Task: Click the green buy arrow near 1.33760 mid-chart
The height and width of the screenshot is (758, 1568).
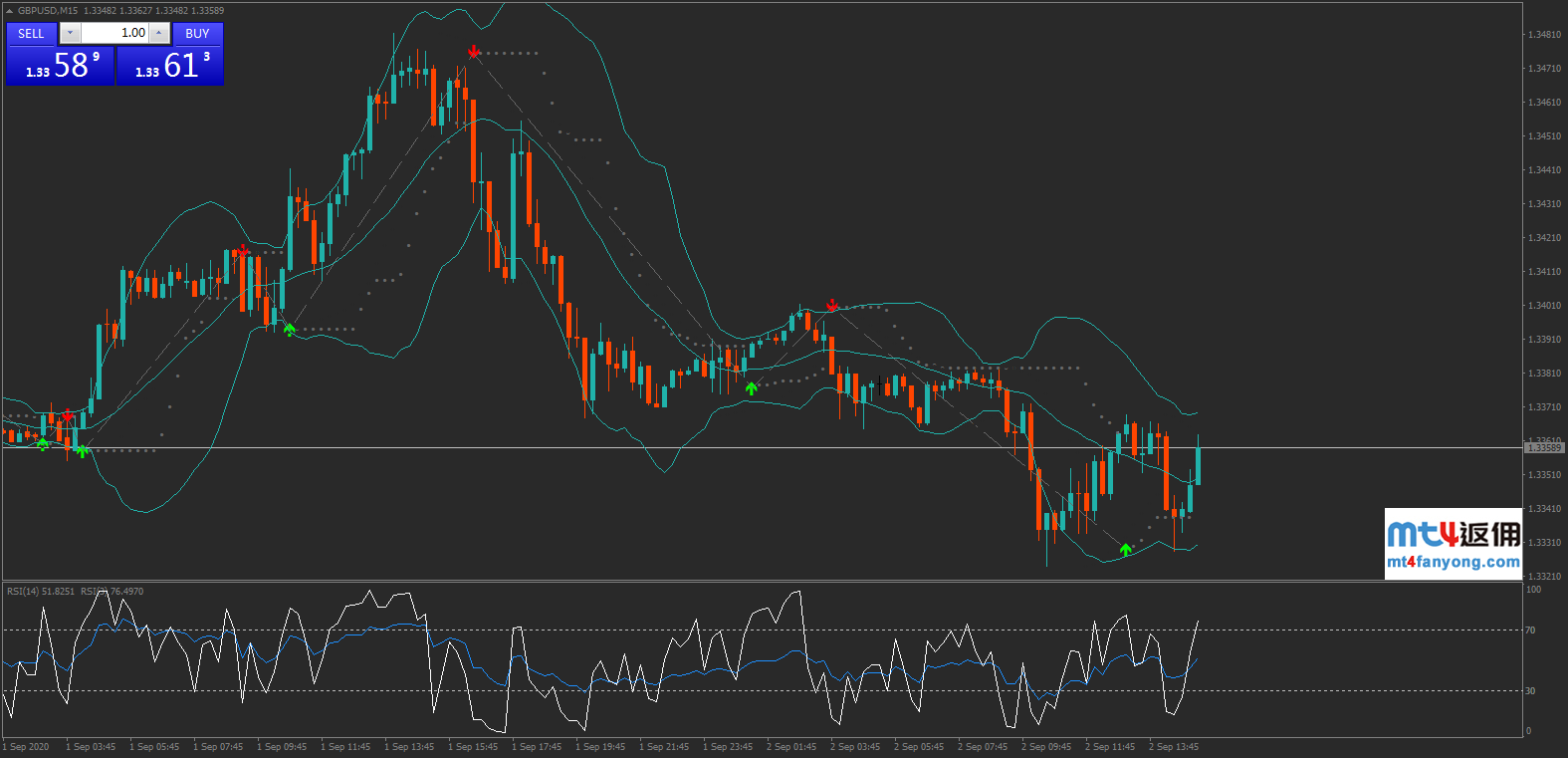Action: pos(751,388)
